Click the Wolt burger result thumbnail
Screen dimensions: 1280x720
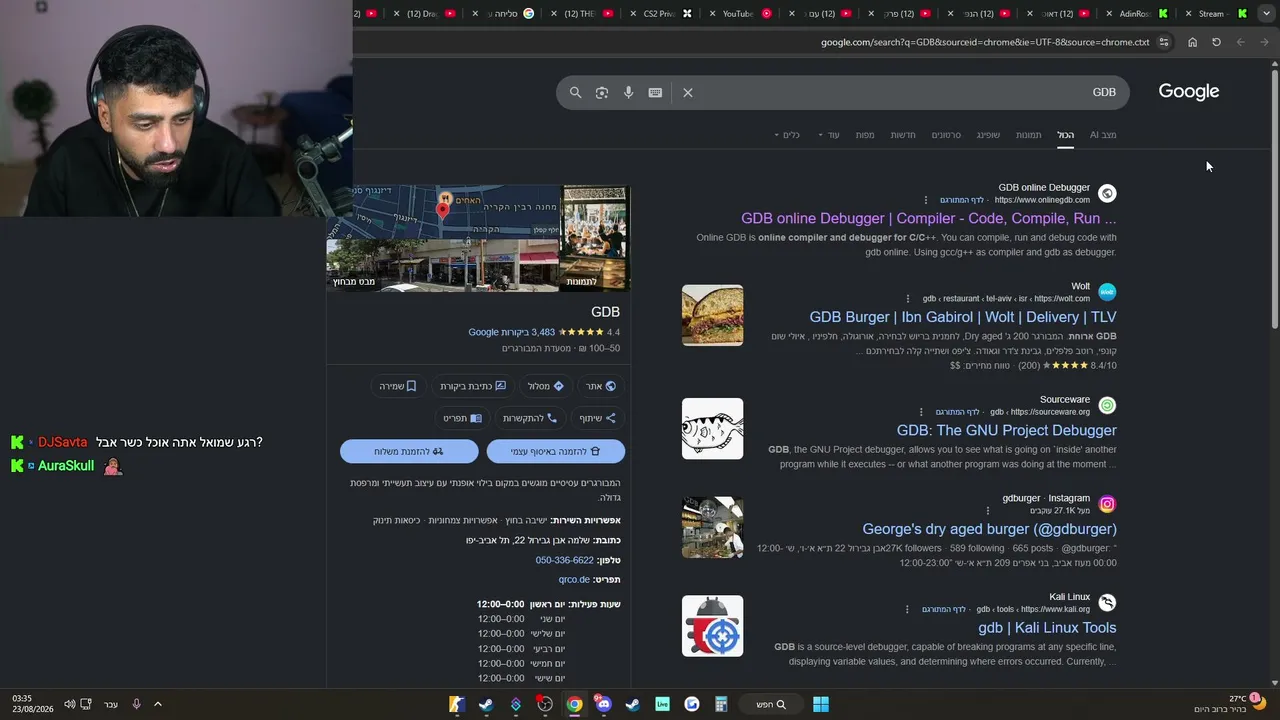point(712,315)
